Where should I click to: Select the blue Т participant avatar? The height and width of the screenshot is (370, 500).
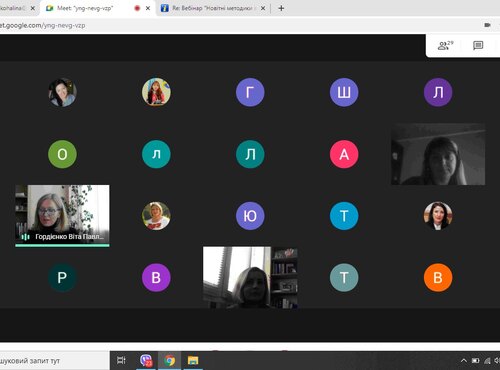[x=344, y=216]
